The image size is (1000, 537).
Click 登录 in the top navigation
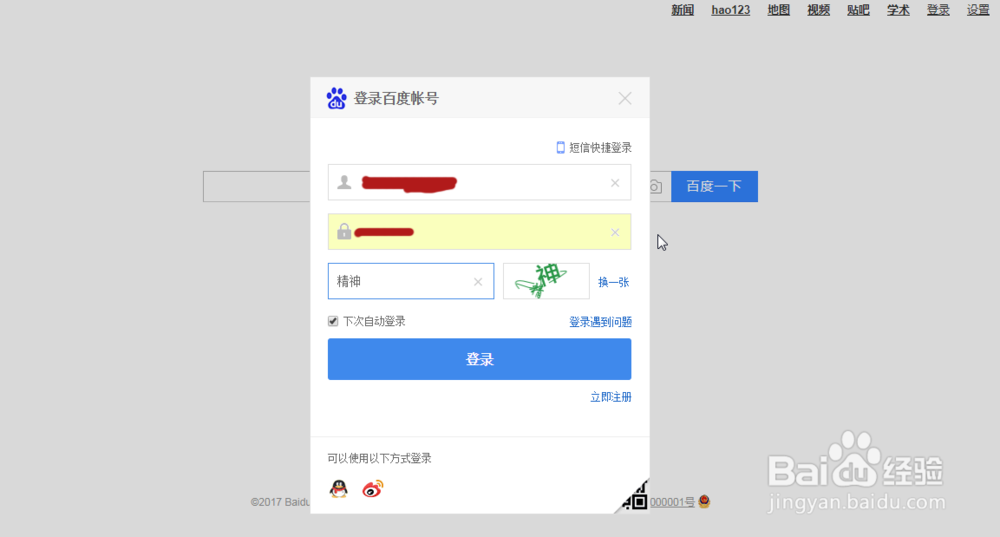point(938,10)
